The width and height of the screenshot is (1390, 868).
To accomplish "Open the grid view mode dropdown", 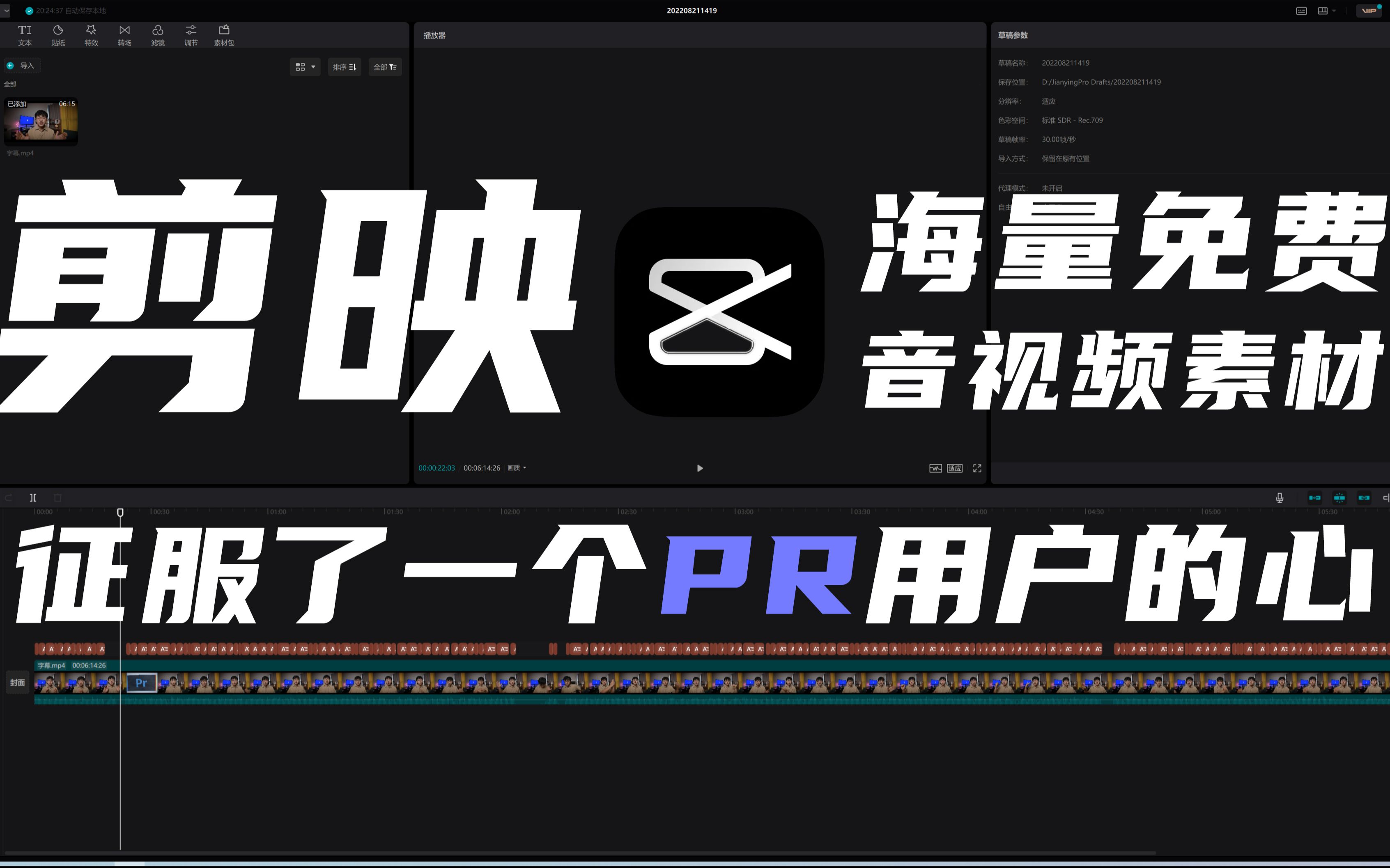I will click(305, 67).
